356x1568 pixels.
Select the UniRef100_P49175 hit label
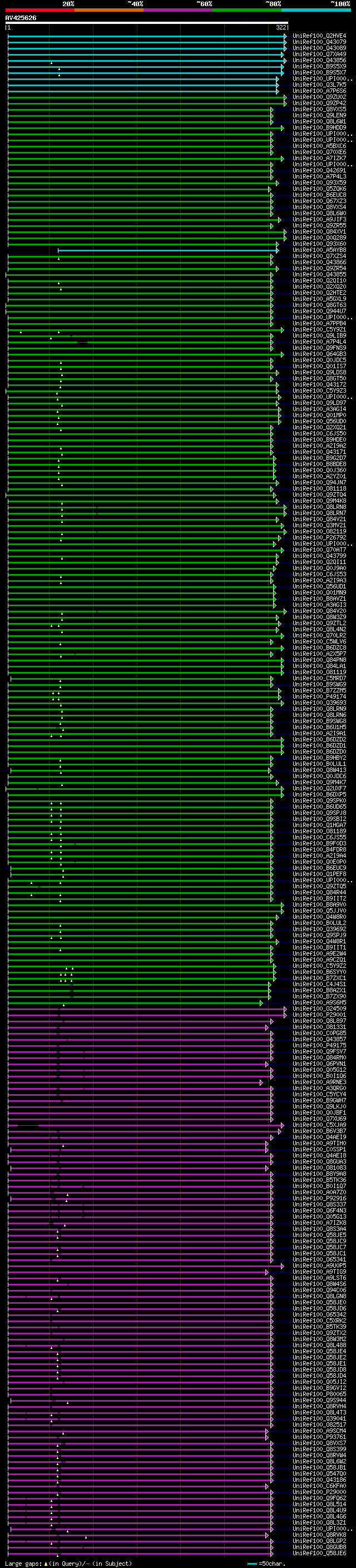(319, 1045)
